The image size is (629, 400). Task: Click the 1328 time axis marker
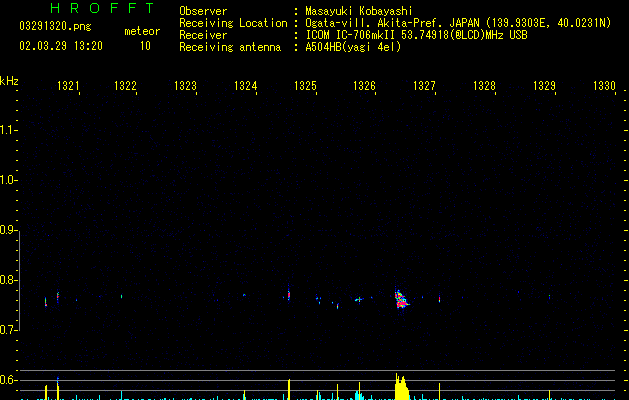[484, 86]
